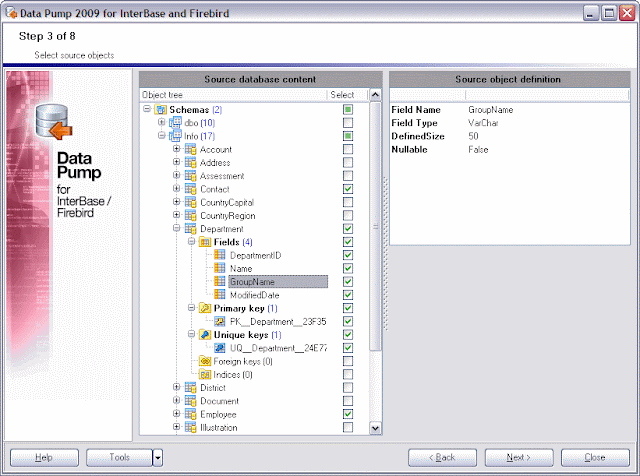Uncheck the Department table checkbox
Viewport: 640px width, 476px height.
(348, 229)
